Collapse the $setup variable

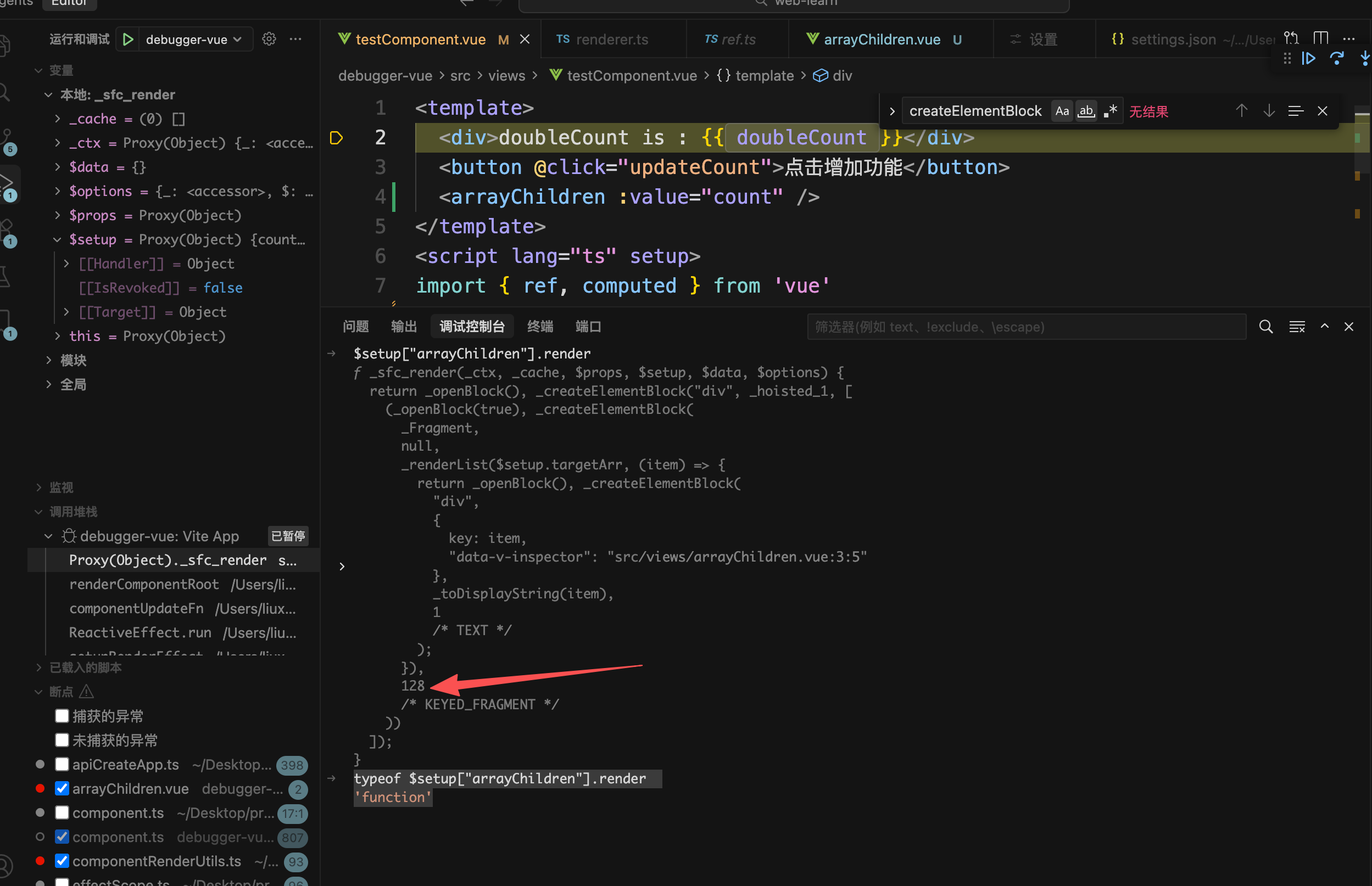pyautogui.click(x=58, y=239)
